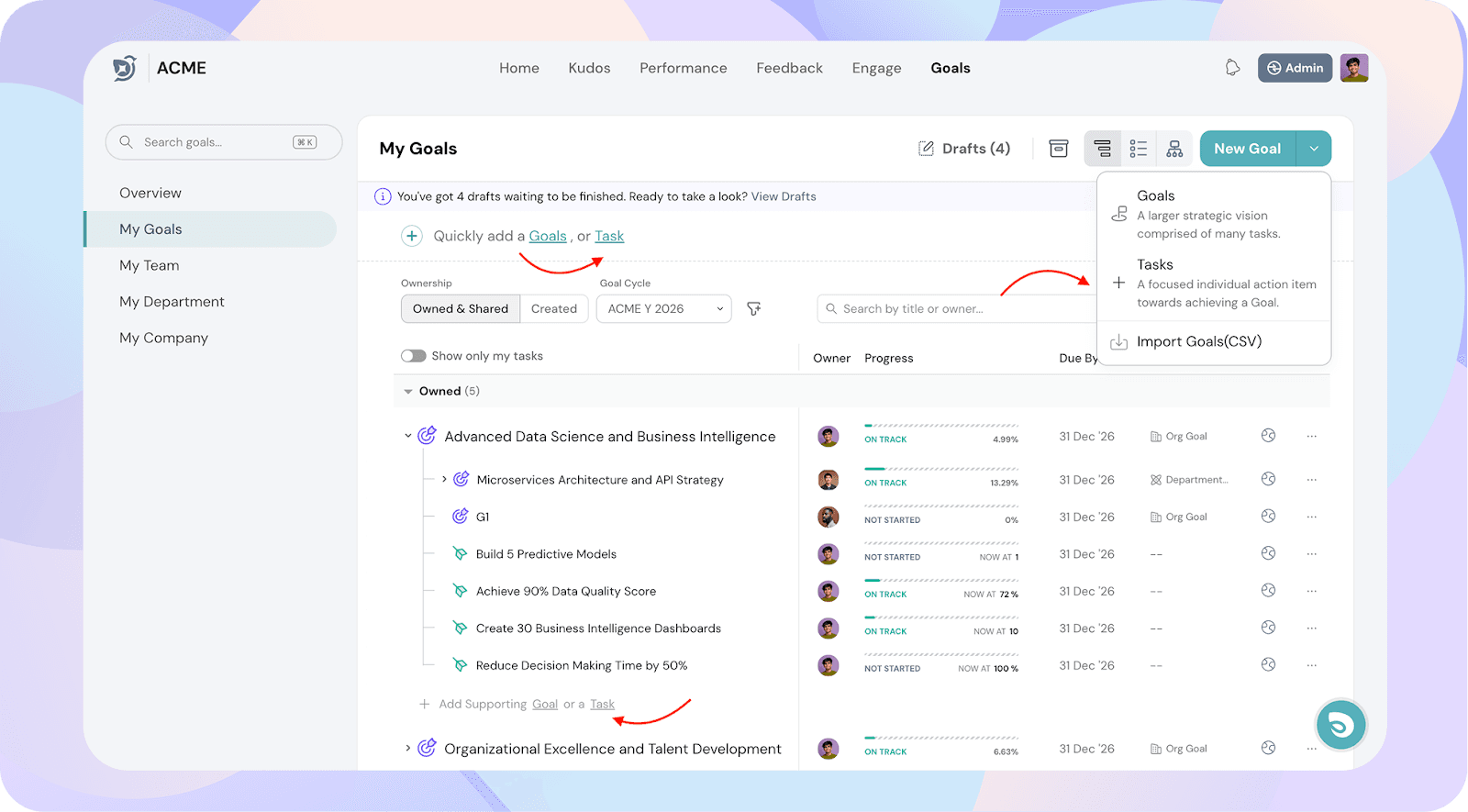Image resolution: width=1468 pixels, height=812 pixels.
Task: Expand Organizational Excellence and Talent Development goal
Action: [x=408, y=749]
